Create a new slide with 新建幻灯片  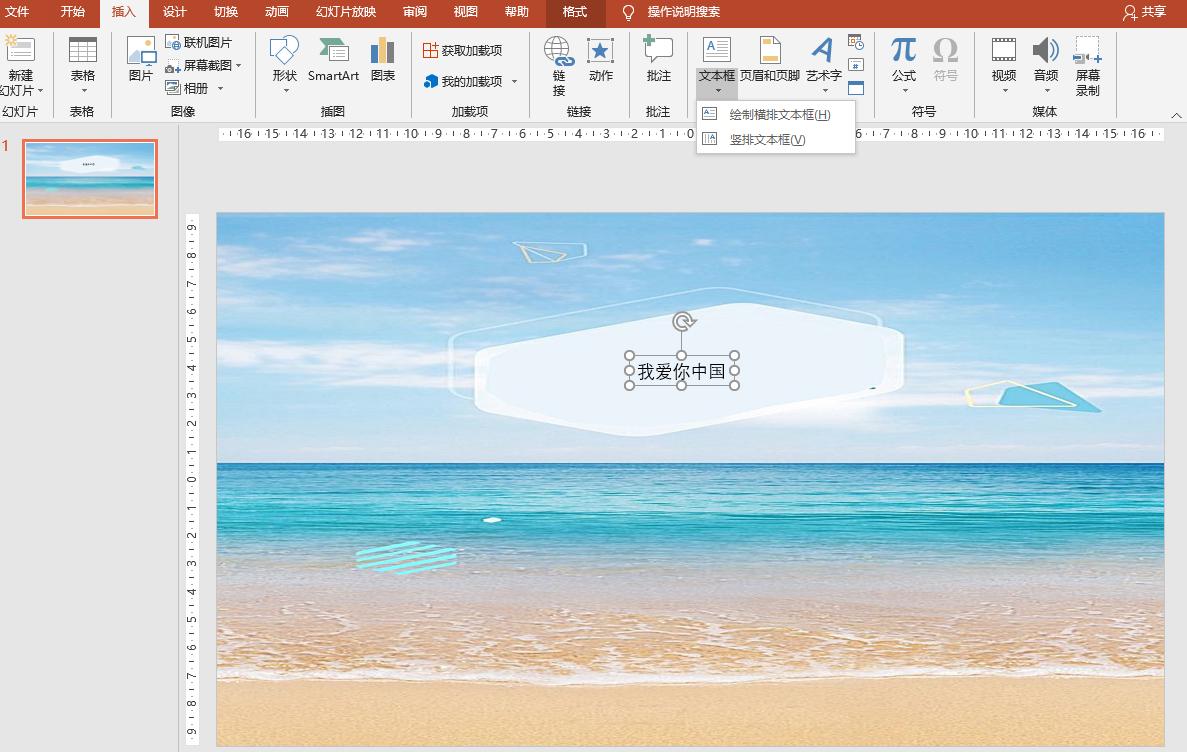21,62
